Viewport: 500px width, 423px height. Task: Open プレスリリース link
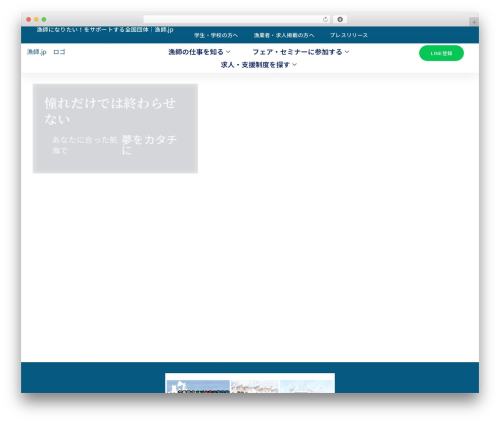pos(349,35)
